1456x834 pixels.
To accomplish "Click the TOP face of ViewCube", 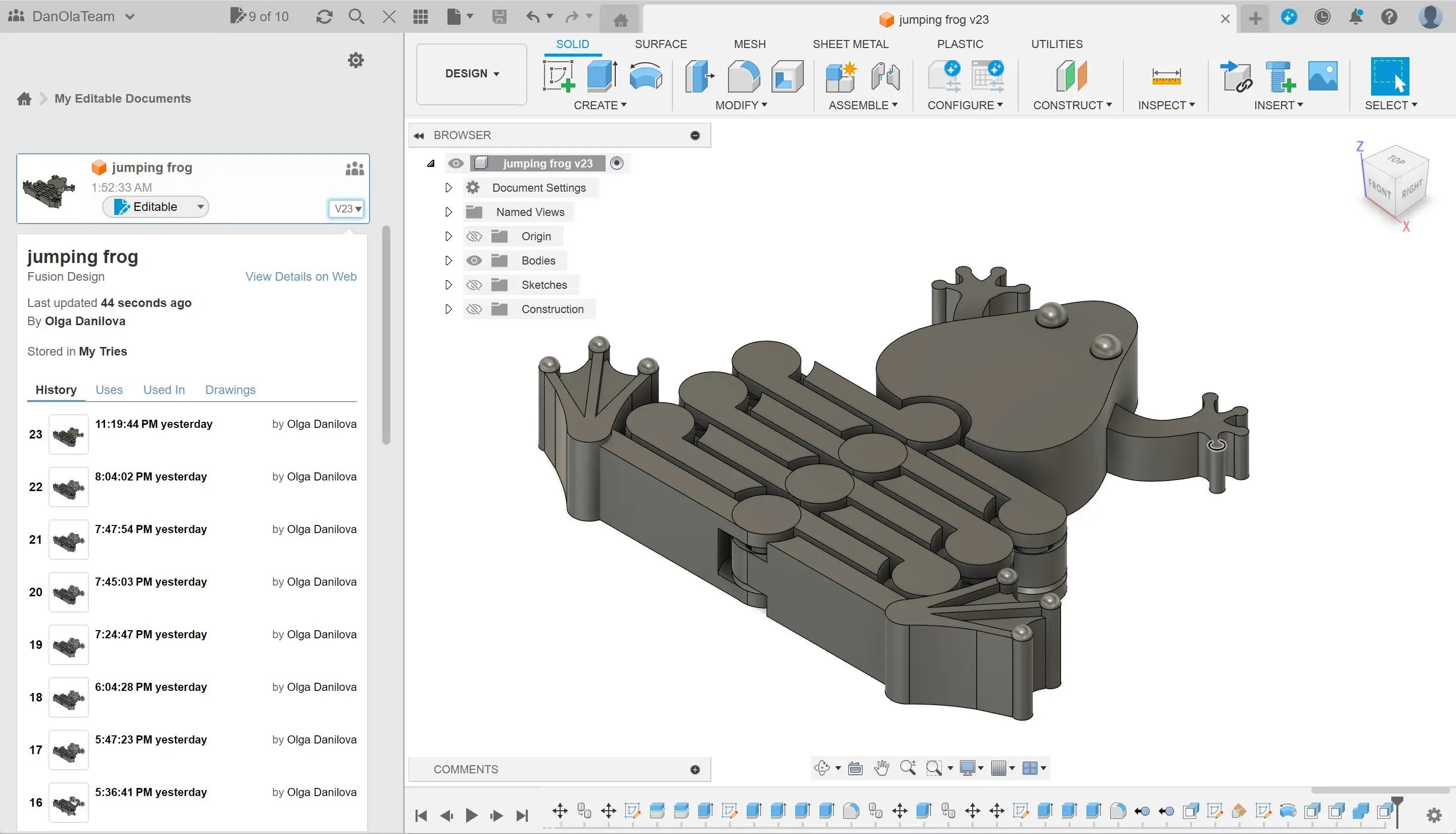I will [1396, 160].
